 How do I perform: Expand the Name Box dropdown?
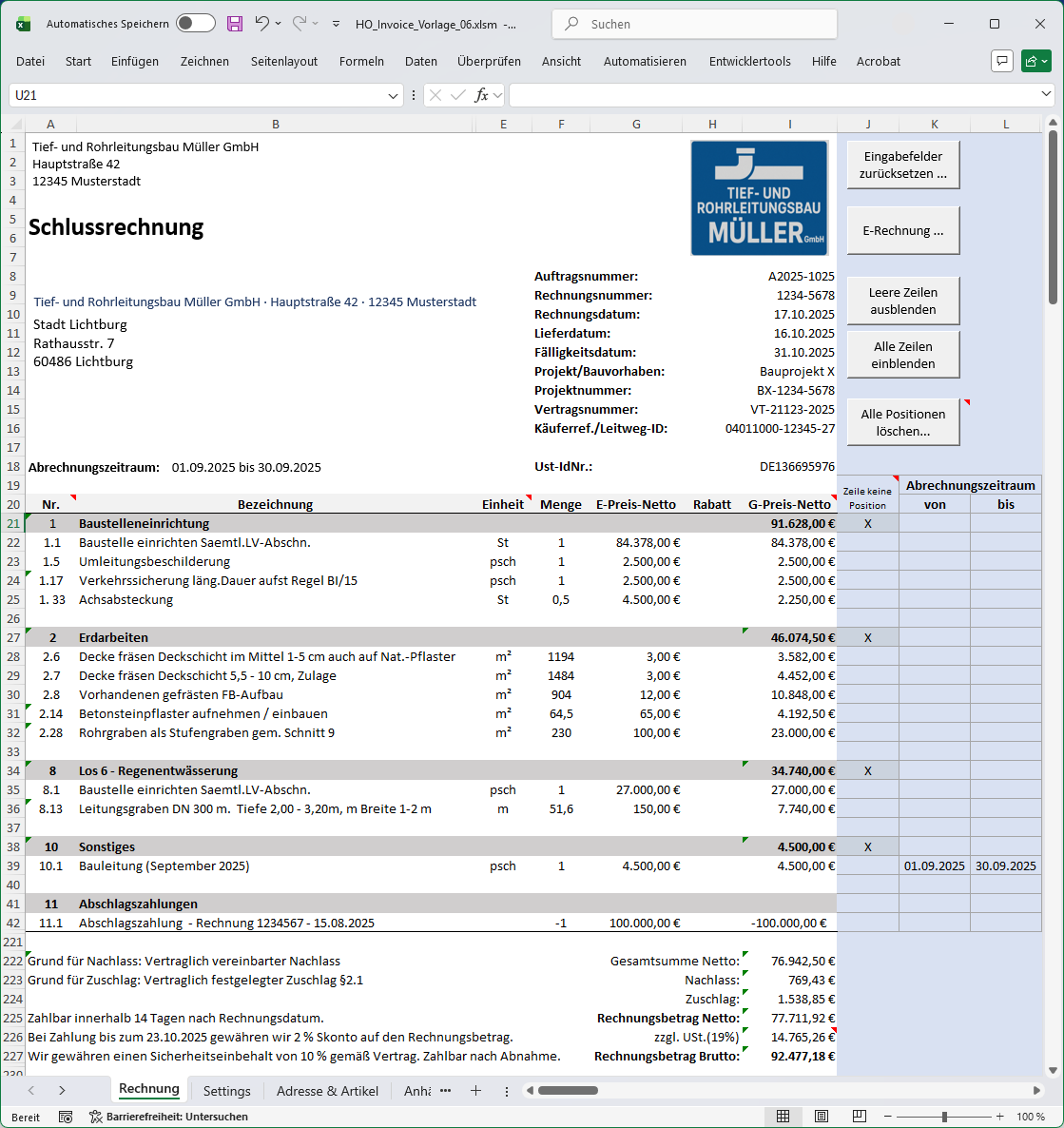(x=393, y=96)
